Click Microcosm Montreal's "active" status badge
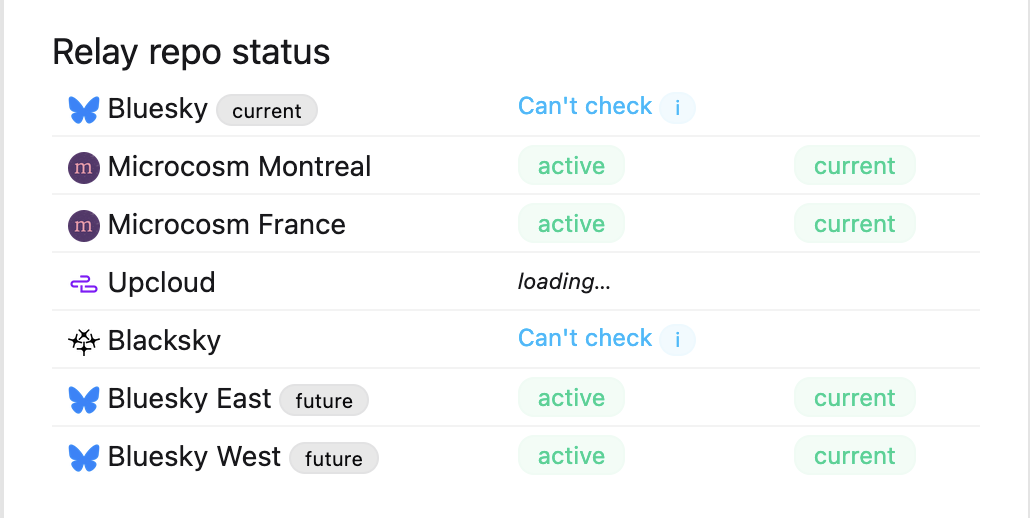Screen dimensions: 1030x518 (571, 166)
